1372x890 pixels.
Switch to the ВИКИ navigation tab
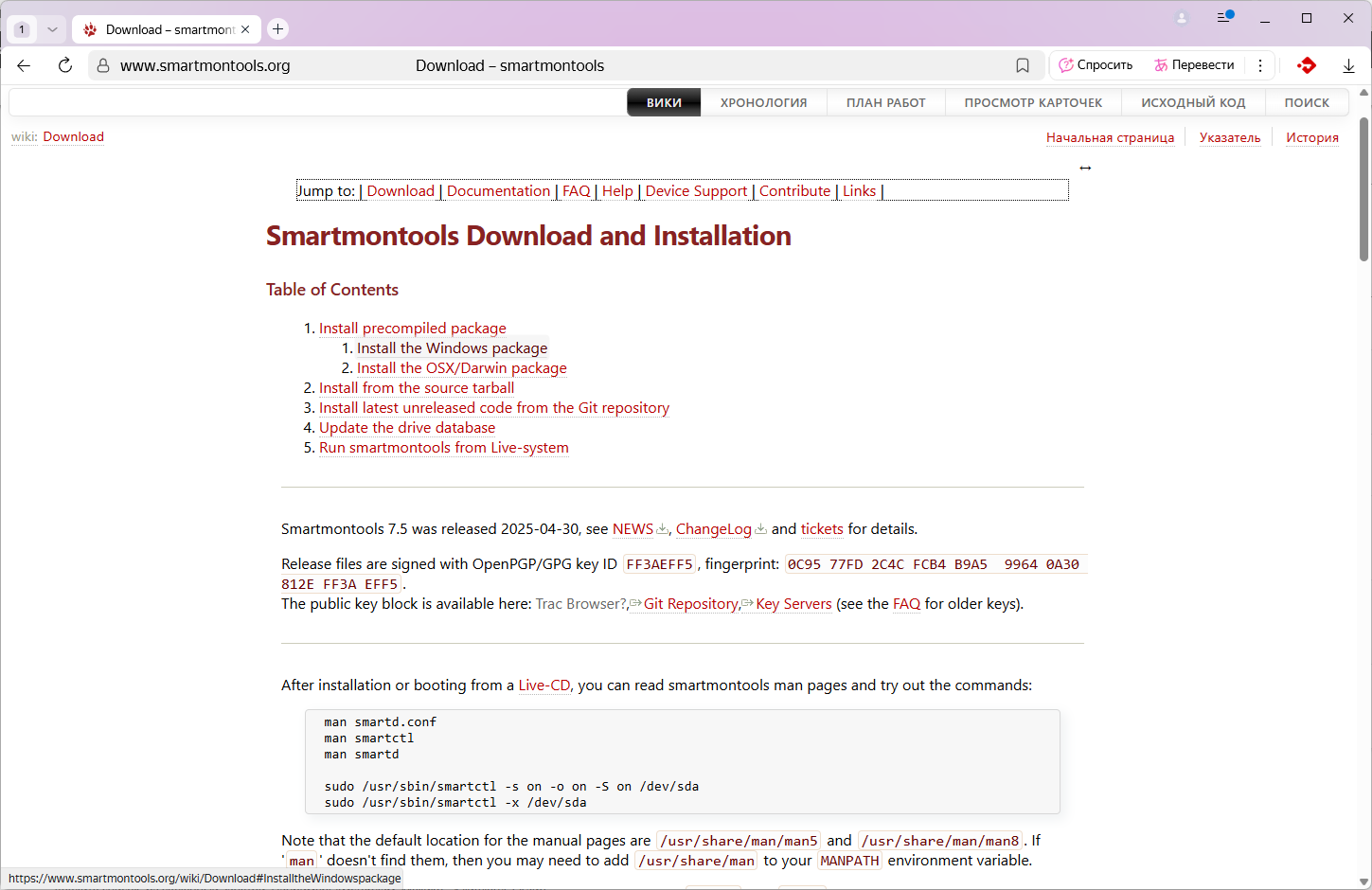pyautogui.click(x=664, y=102)
